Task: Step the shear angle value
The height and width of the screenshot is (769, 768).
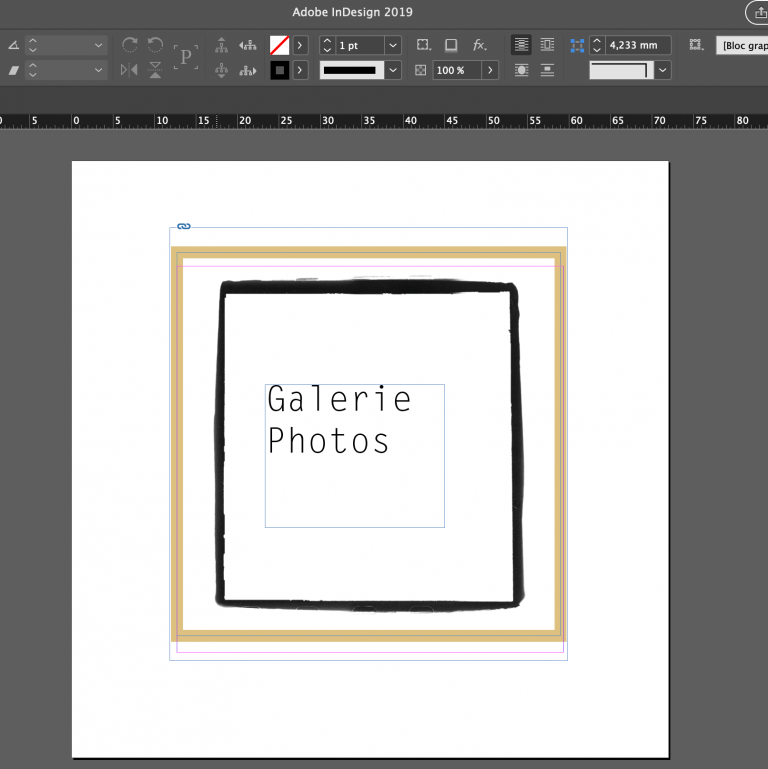Action: click(x=33, y=71)
